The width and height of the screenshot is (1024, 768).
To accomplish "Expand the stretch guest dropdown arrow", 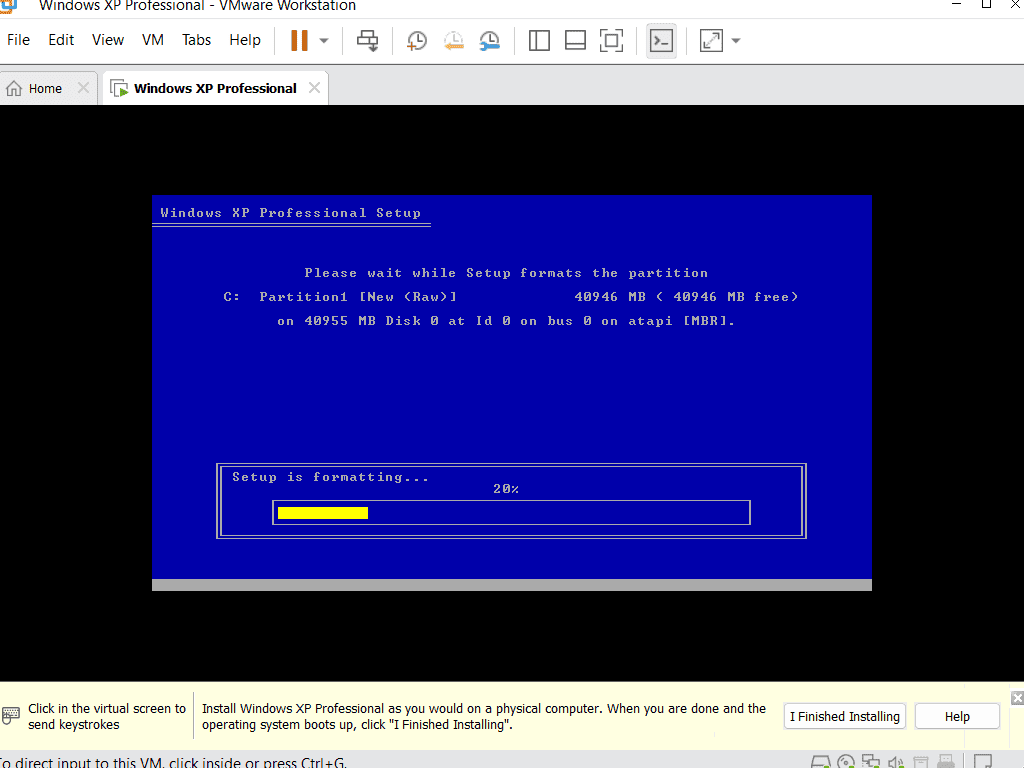I will coord(736,40).
